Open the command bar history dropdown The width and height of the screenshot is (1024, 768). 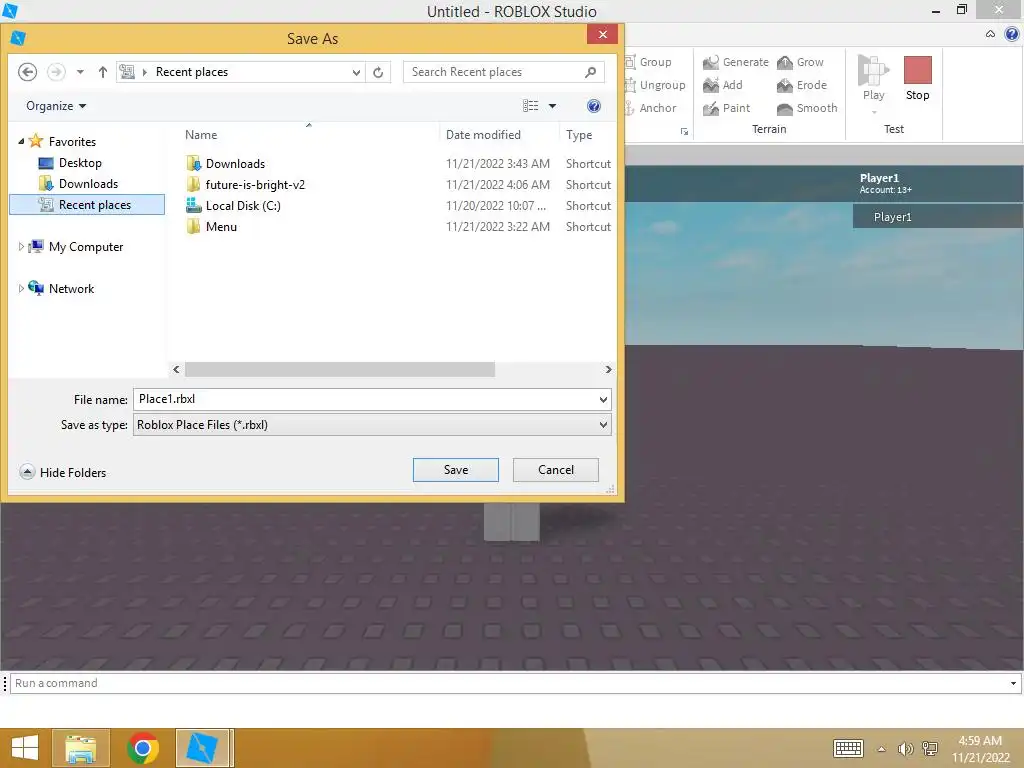point(1013,683)
